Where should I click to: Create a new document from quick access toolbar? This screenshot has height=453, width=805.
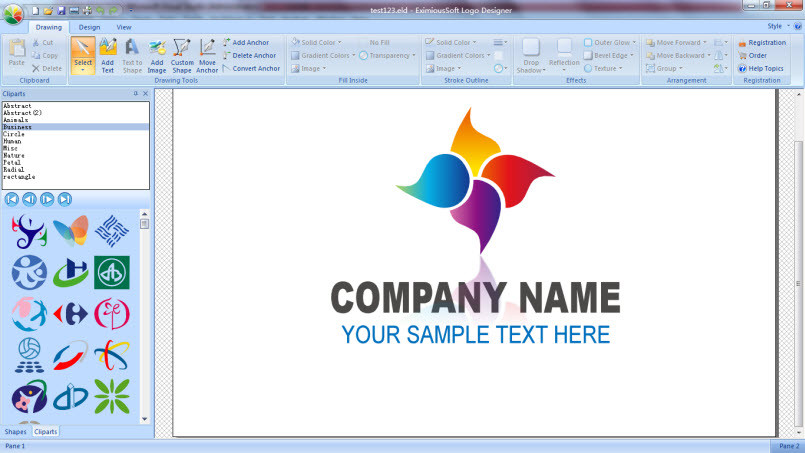35,10
